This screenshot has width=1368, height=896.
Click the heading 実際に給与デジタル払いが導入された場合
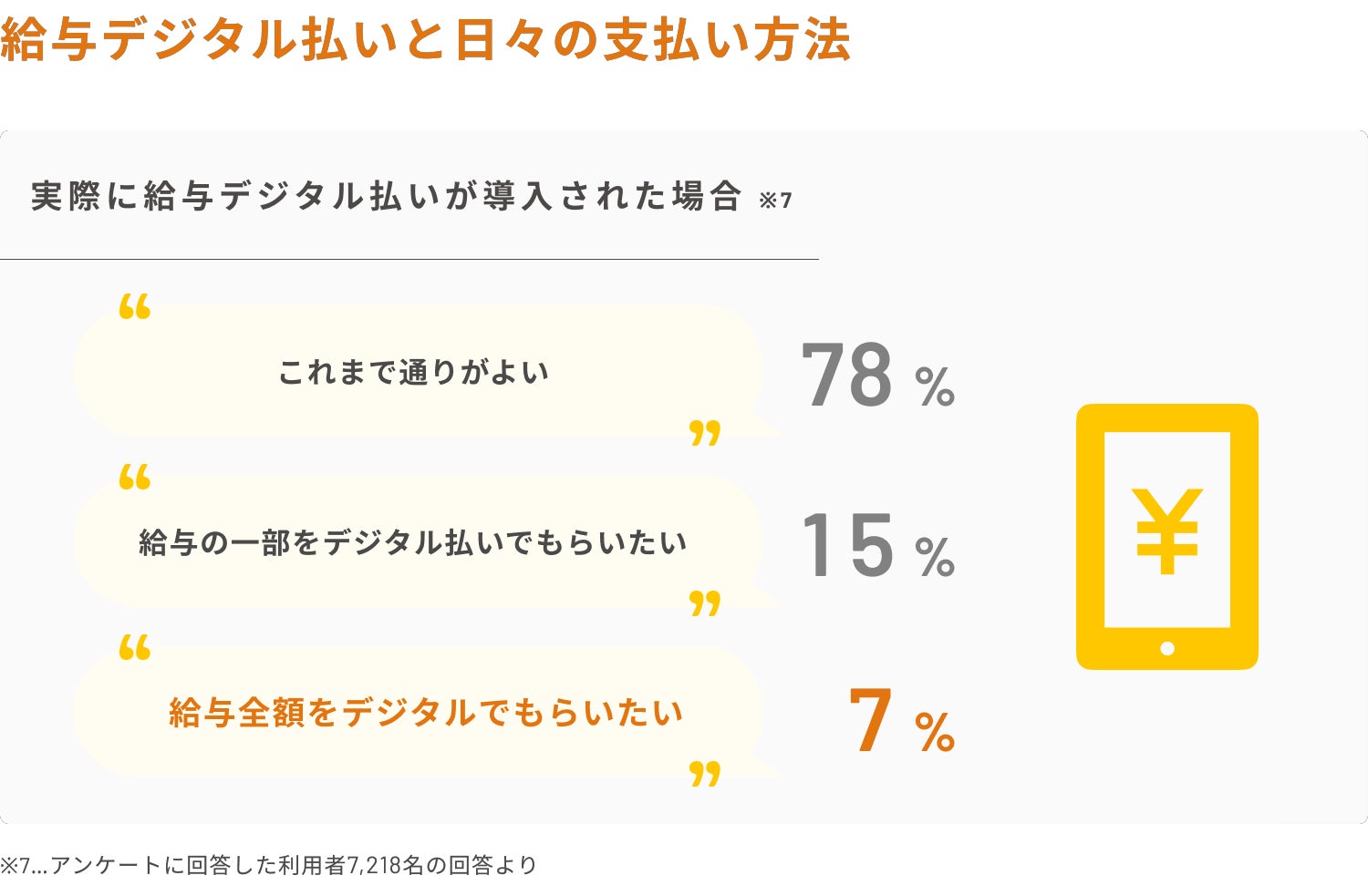386,197
